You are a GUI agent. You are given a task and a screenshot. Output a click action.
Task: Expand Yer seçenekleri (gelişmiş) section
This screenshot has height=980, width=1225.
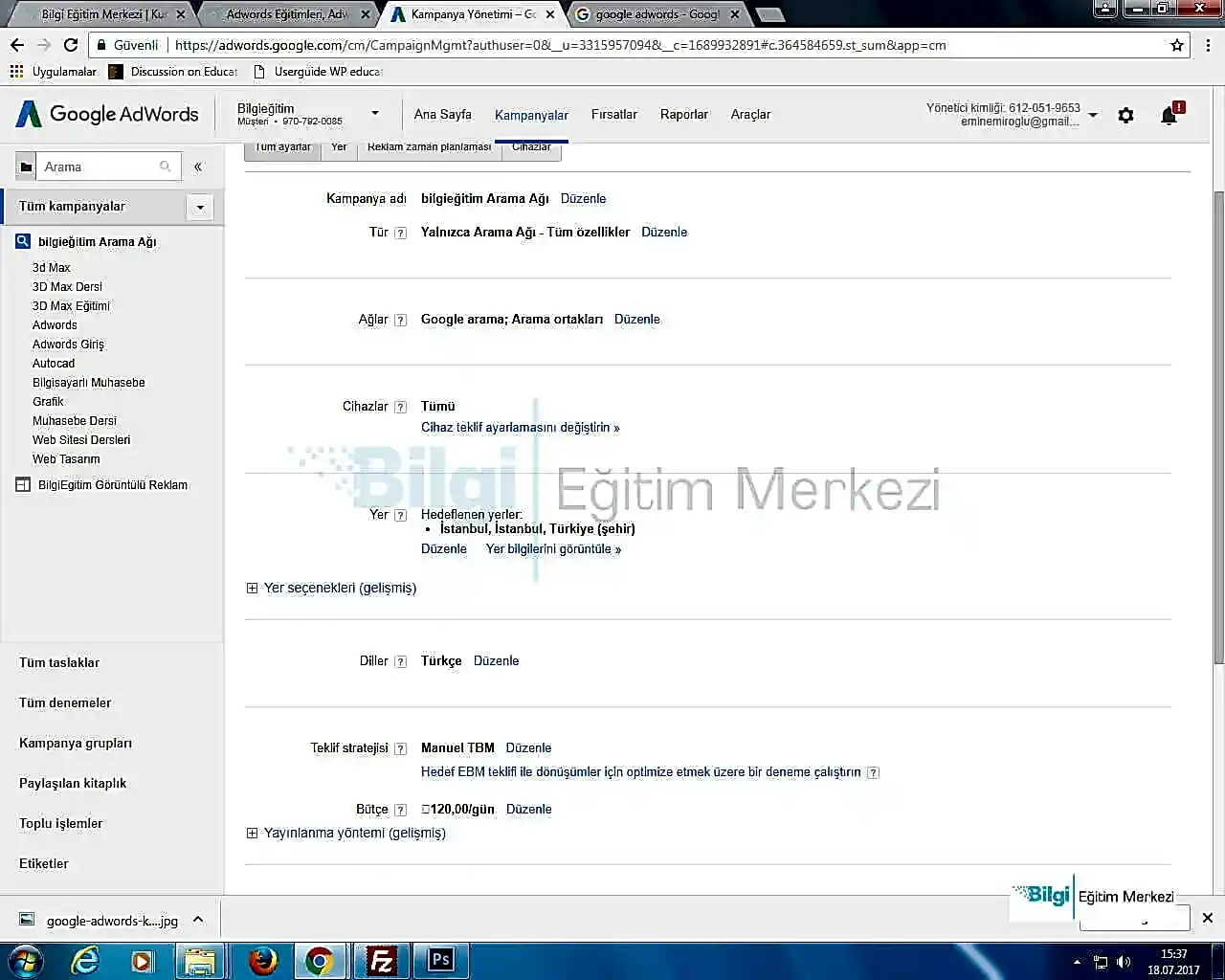(x=253, y=588)
